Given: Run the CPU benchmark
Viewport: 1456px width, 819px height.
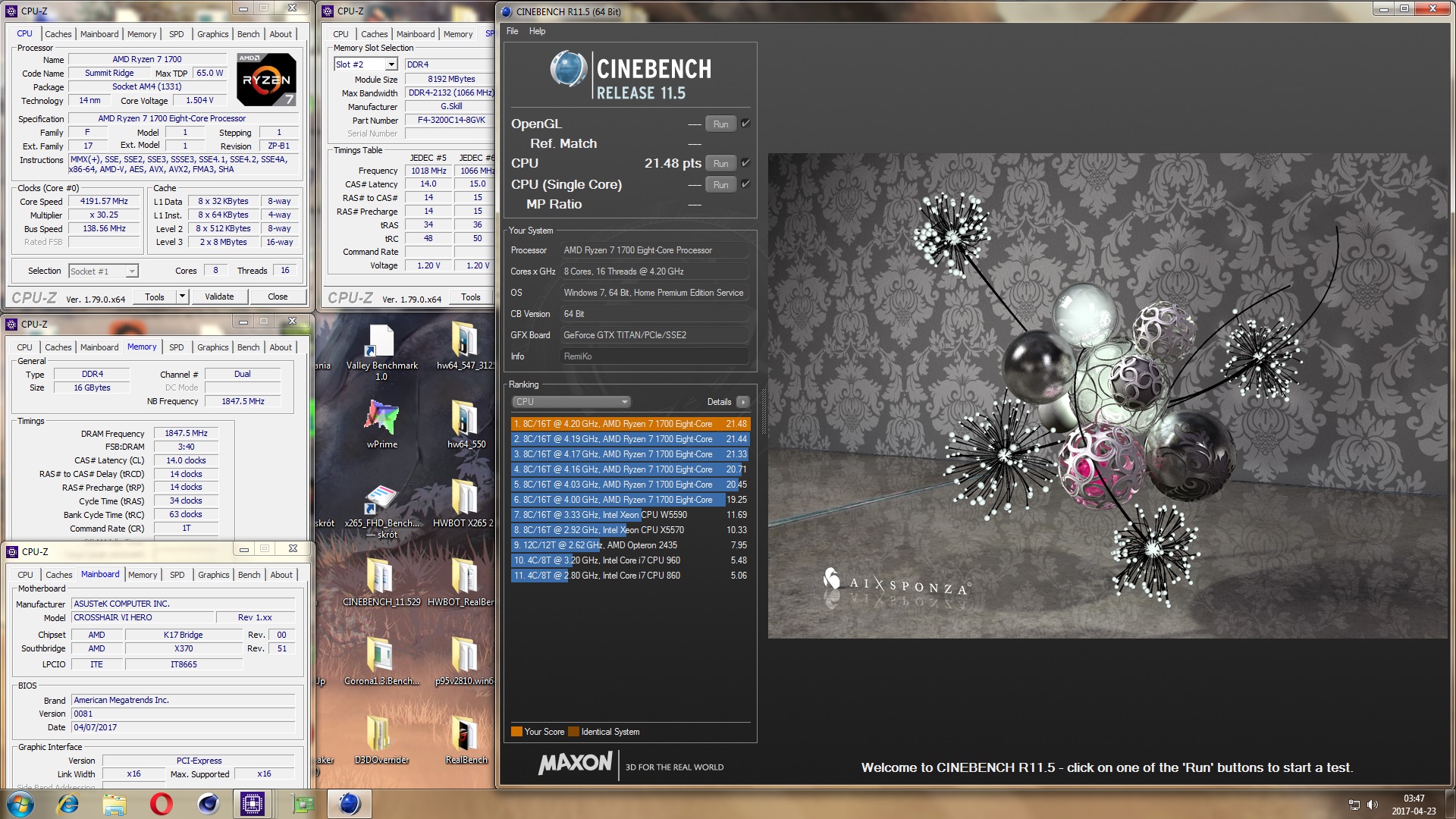Looking at the screenshot, I should [x=720, y=163].
